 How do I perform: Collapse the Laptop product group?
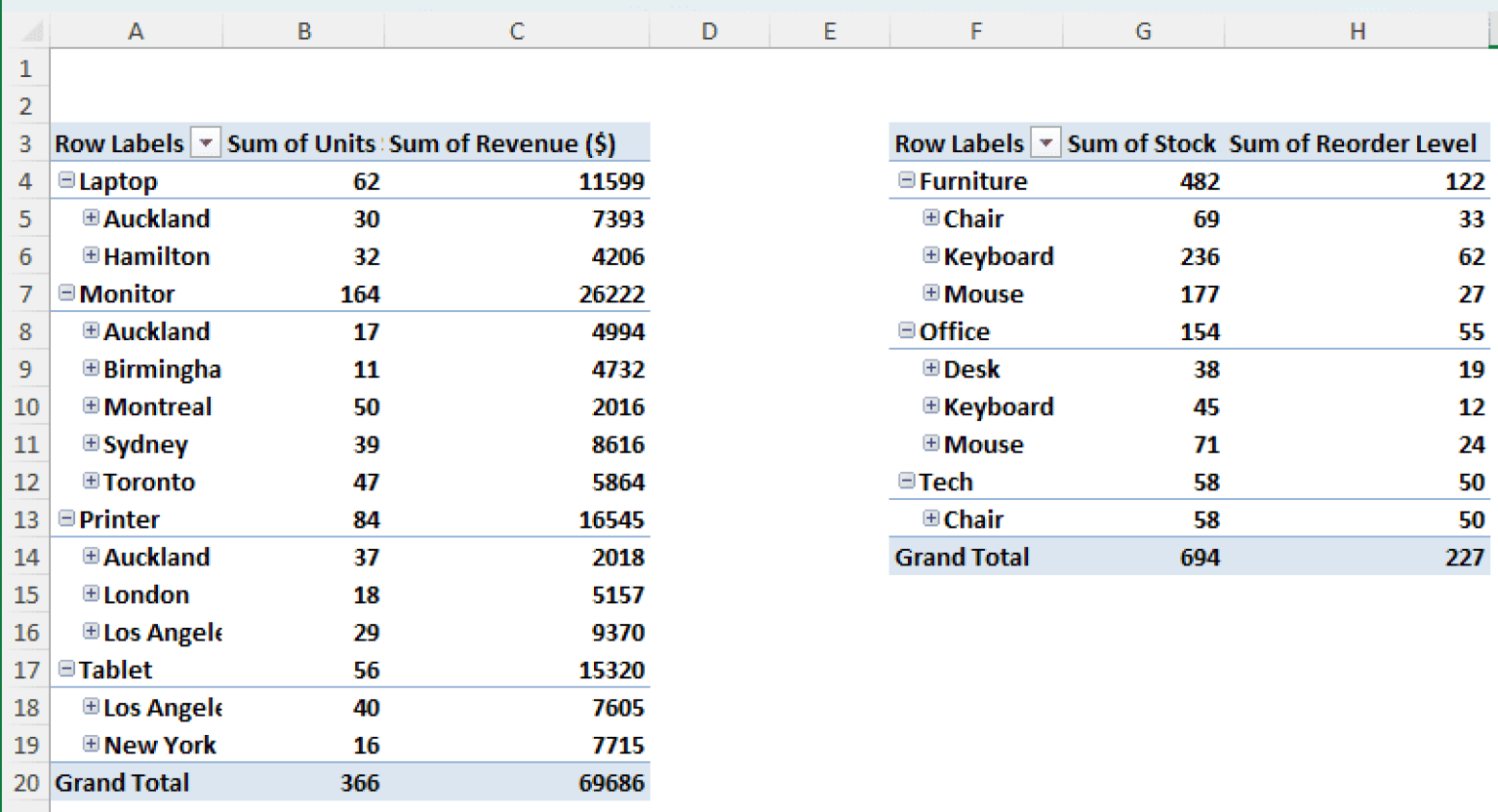(x=65, y=180)
